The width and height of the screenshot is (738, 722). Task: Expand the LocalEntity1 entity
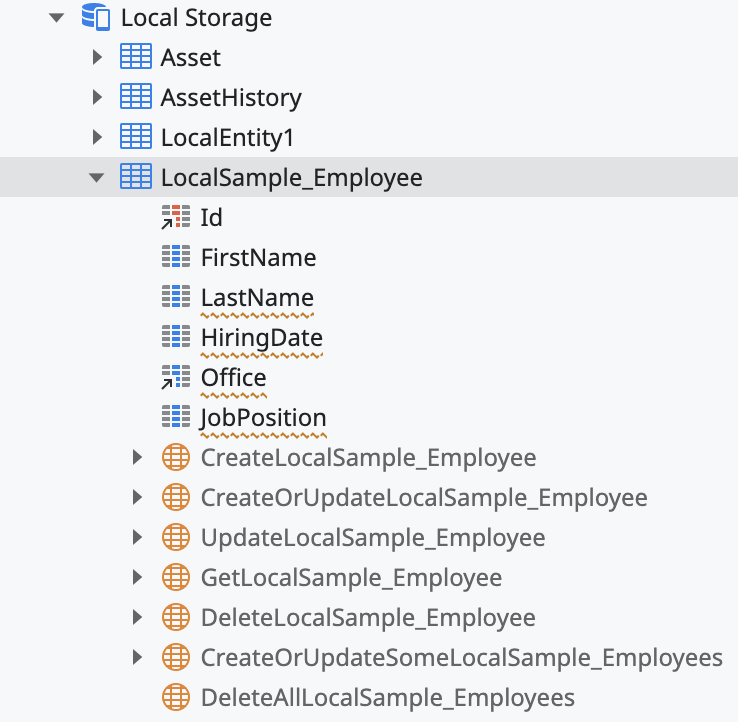(97, 137)
